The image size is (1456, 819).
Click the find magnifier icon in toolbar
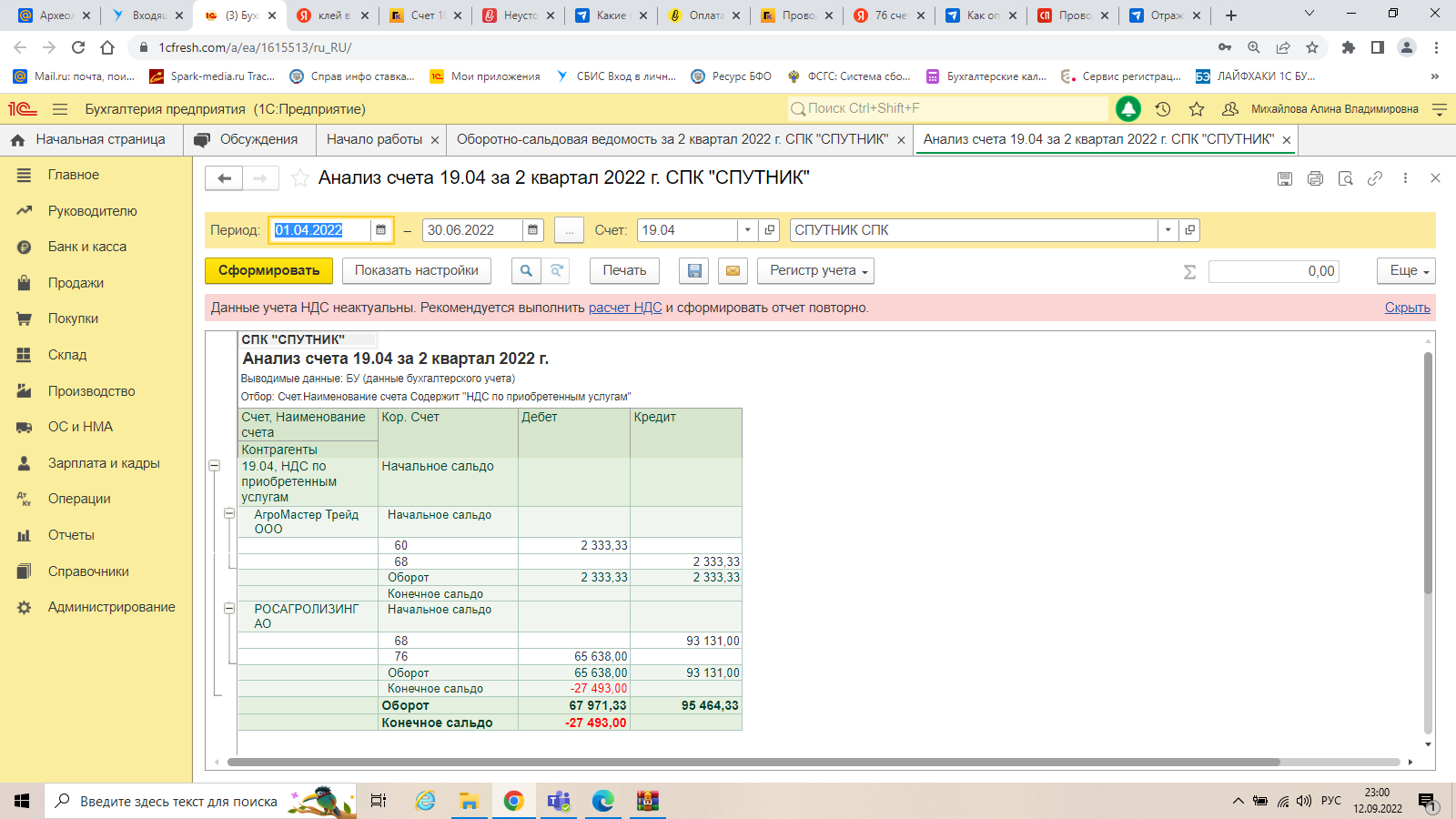coord(526,270)
